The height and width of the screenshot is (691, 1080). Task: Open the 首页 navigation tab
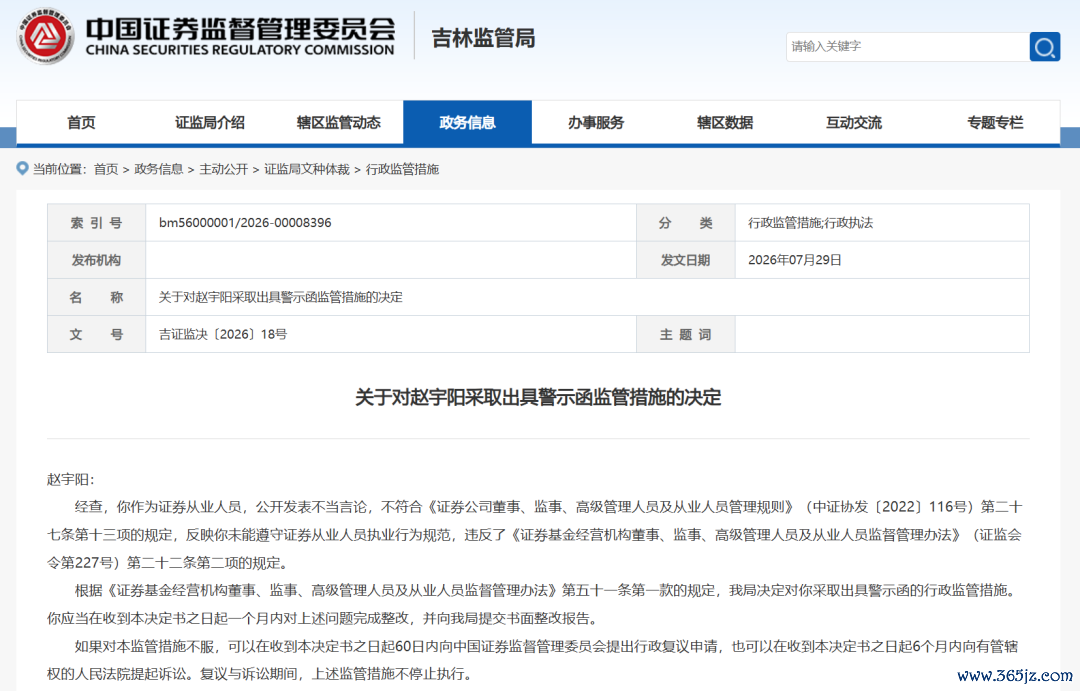[x=81, y=123]
